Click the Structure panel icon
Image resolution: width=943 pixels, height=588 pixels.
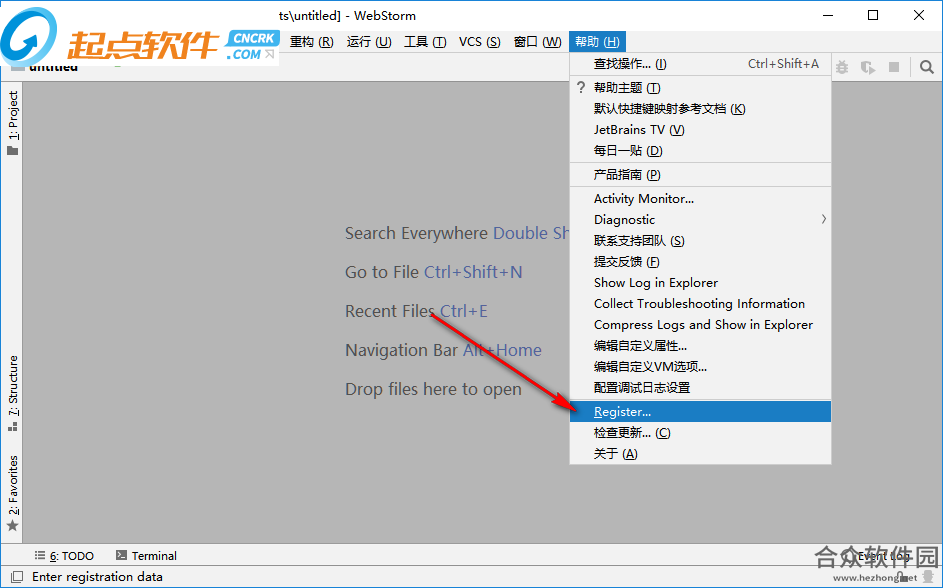tap(13, 427)
